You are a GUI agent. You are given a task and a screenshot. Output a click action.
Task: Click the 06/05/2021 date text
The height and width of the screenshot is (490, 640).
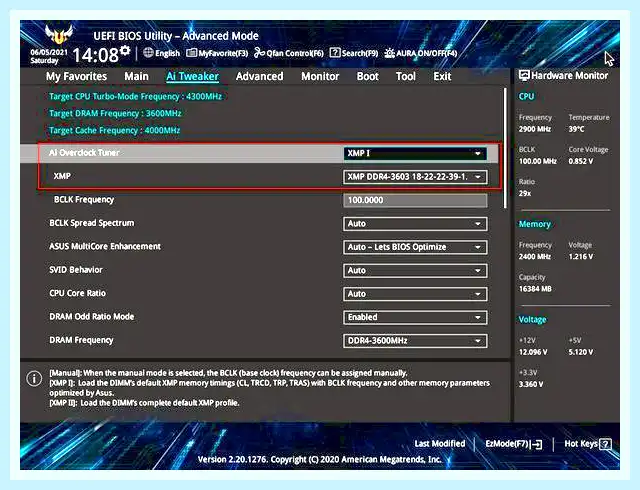[49, 52]
